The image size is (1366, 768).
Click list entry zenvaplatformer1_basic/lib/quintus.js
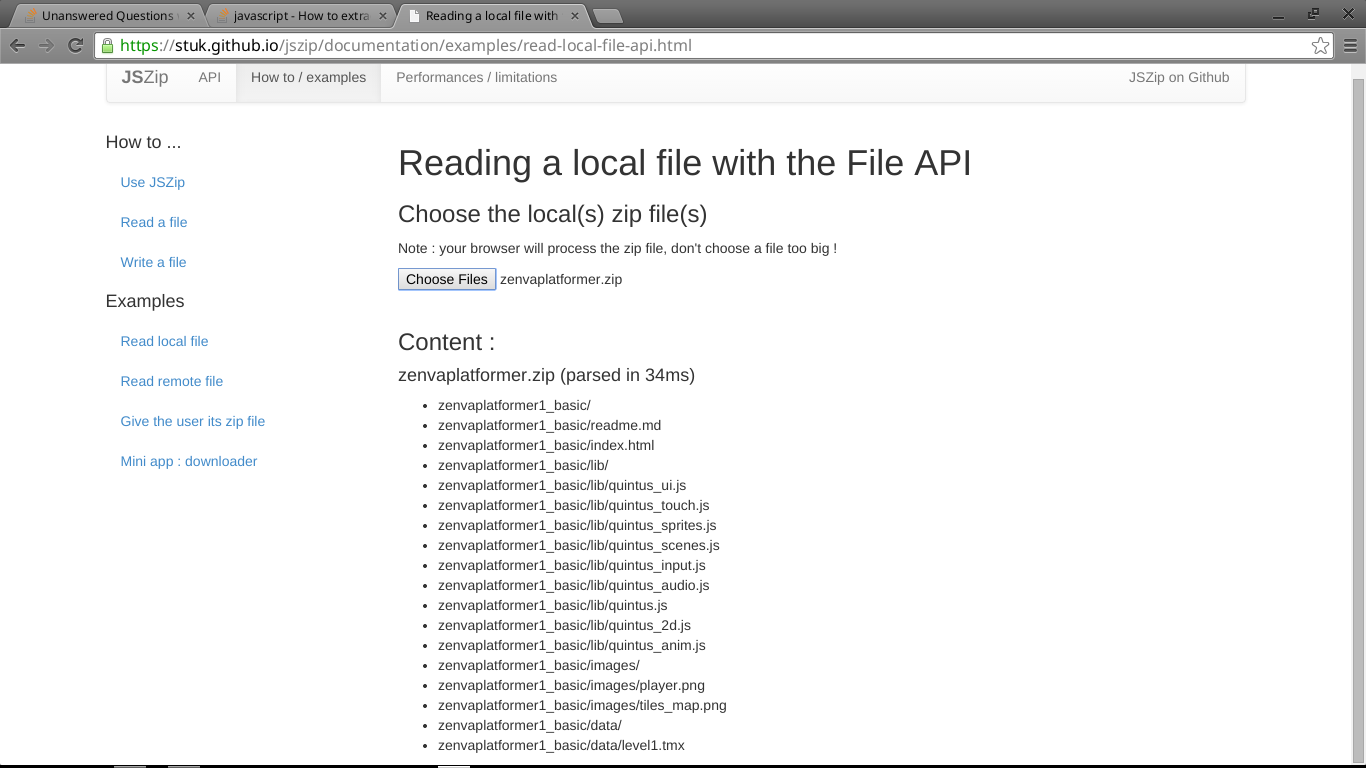coord(553,605)
